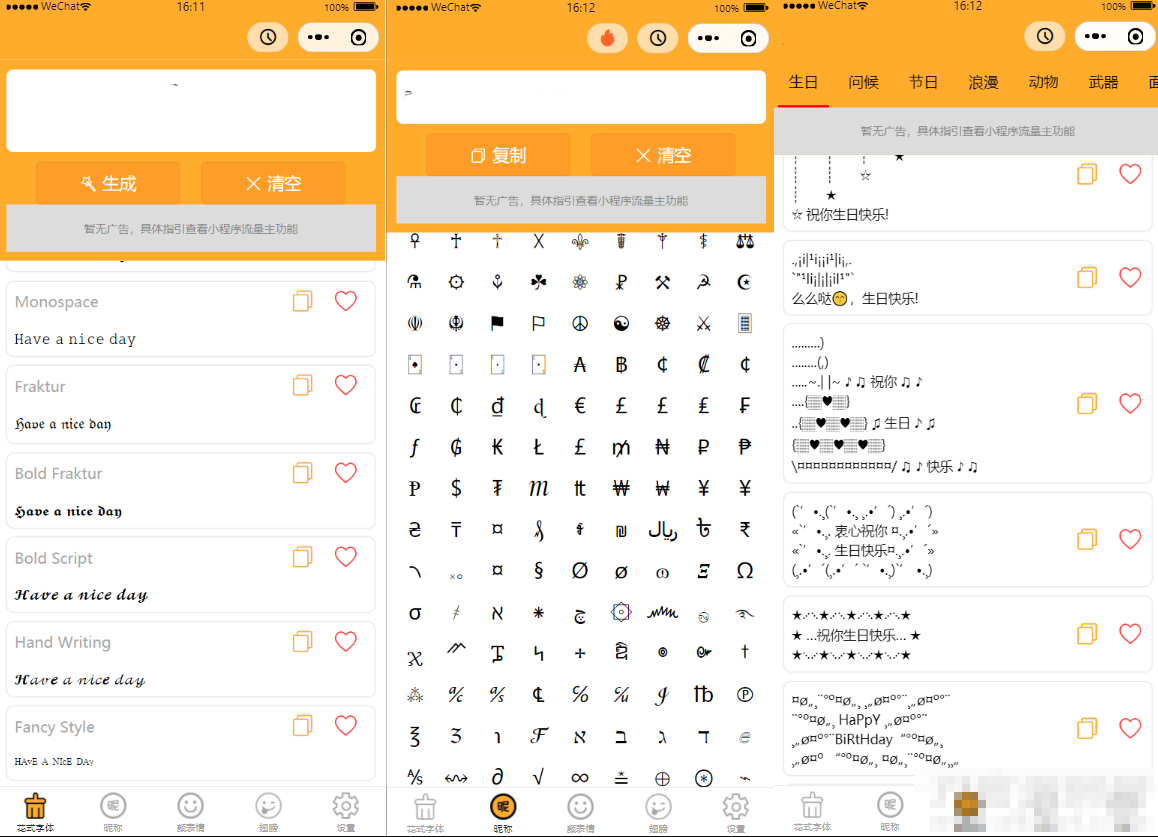
Task: Copy the 祝你生日快乐 star banner art
Action: tap(1087, 634)
